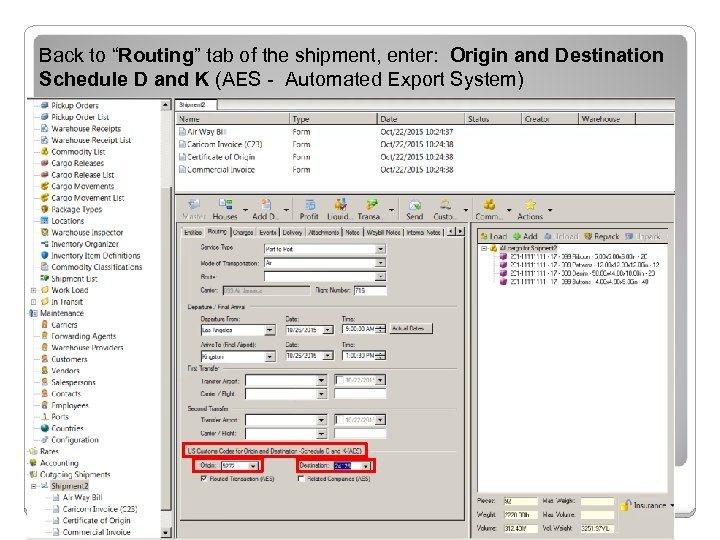Select the Certificate of Origin document row
The height and width of the screenshot is (540, 720).
point(425,157)
